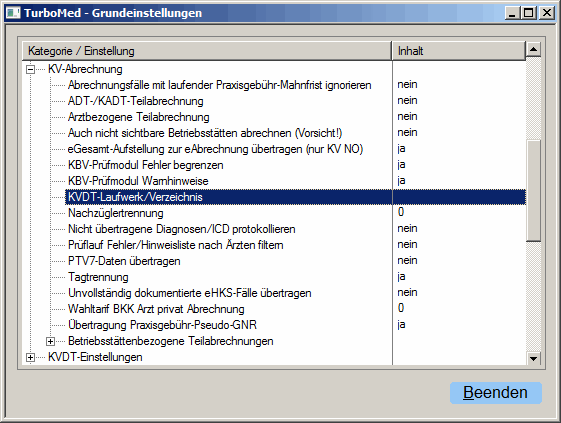Click 'ja' value of KBV-Prüfmodul Fehler begrenzen
The height and width of the screenshot is (423, 561).
(x=401, y=165)
